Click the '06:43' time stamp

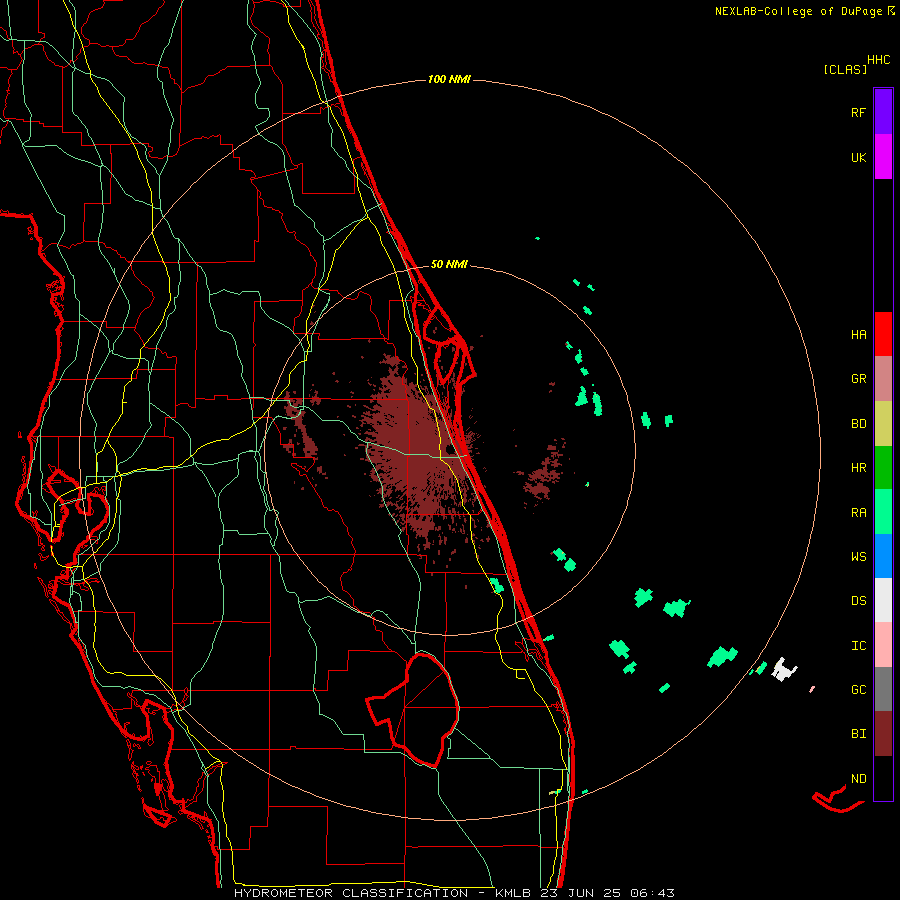pos(651,893)
